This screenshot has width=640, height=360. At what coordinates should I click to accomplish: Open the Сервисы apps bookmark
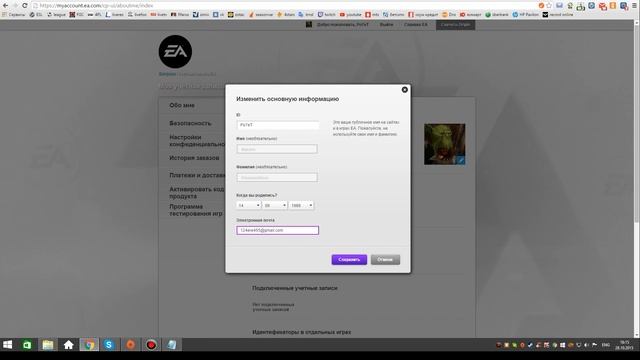14,14
